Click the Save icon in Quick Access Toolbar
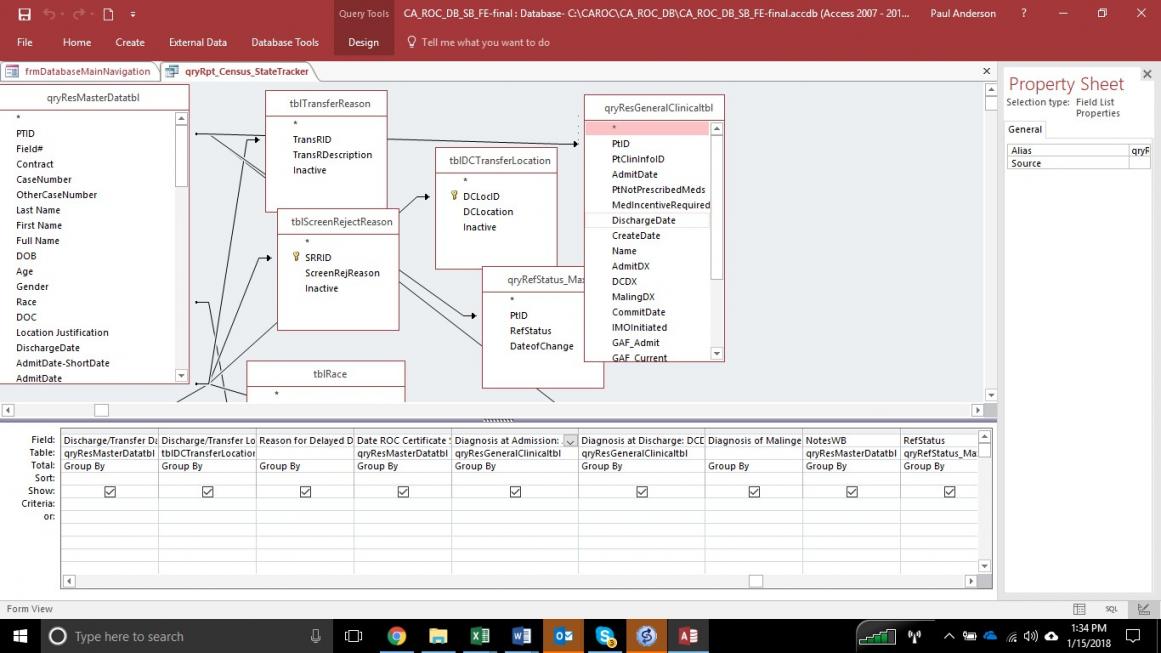1161x653 pixels. [24, 14]
